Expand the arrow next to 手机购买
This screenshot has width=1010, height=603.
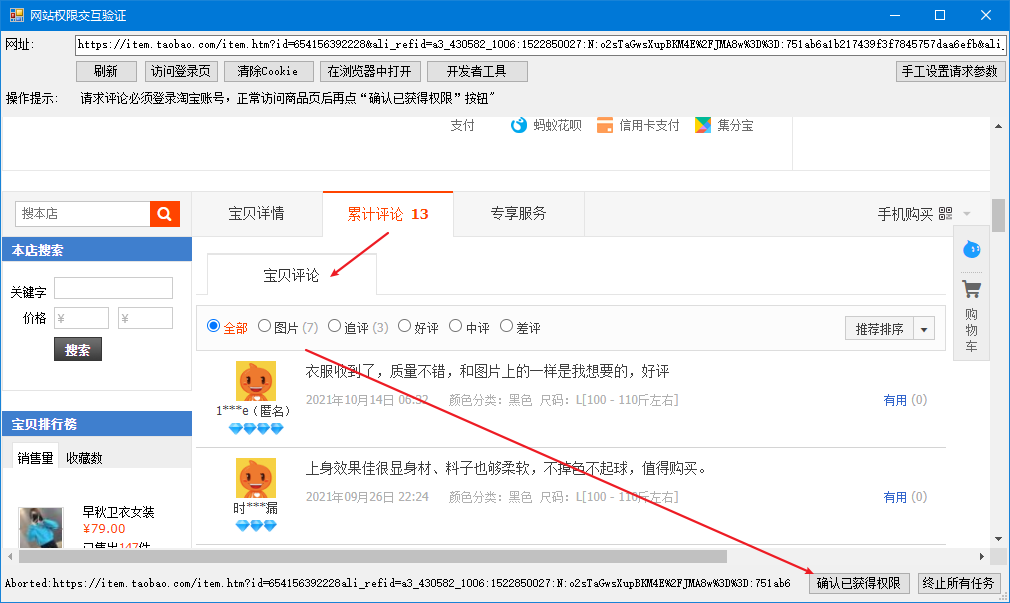point(967,214)
